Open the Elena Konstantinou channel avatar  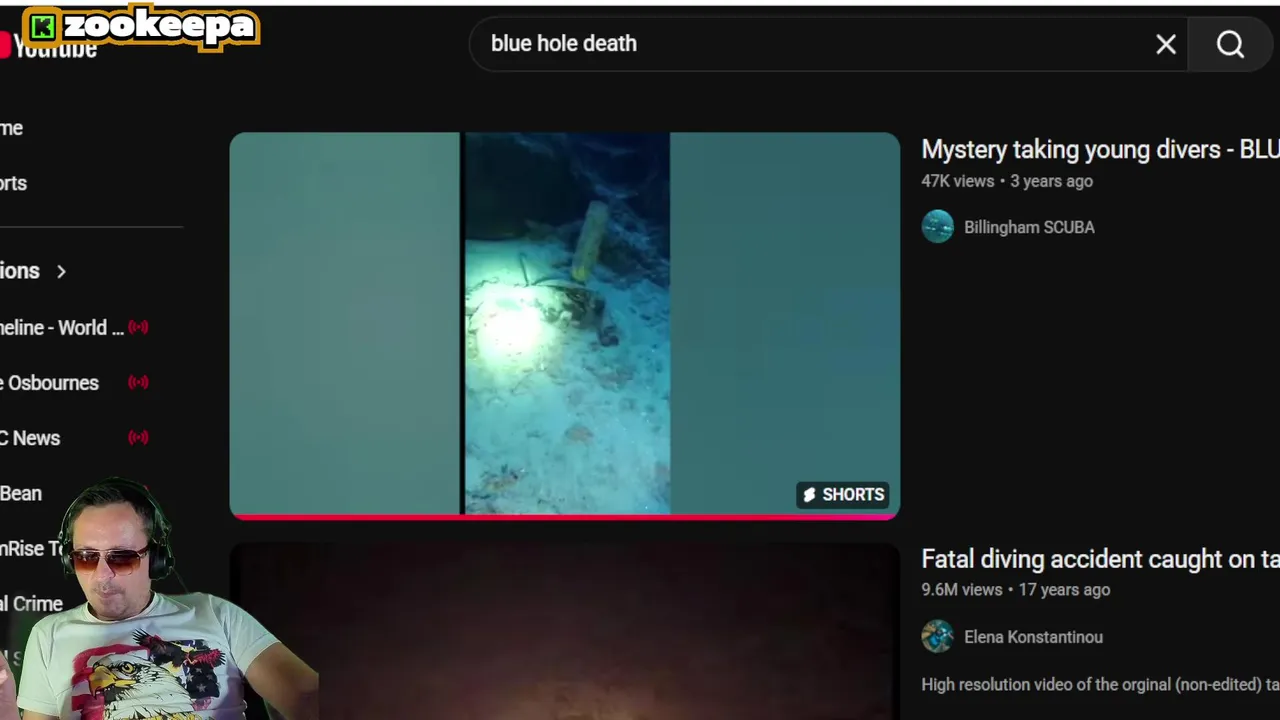(938, 636)
